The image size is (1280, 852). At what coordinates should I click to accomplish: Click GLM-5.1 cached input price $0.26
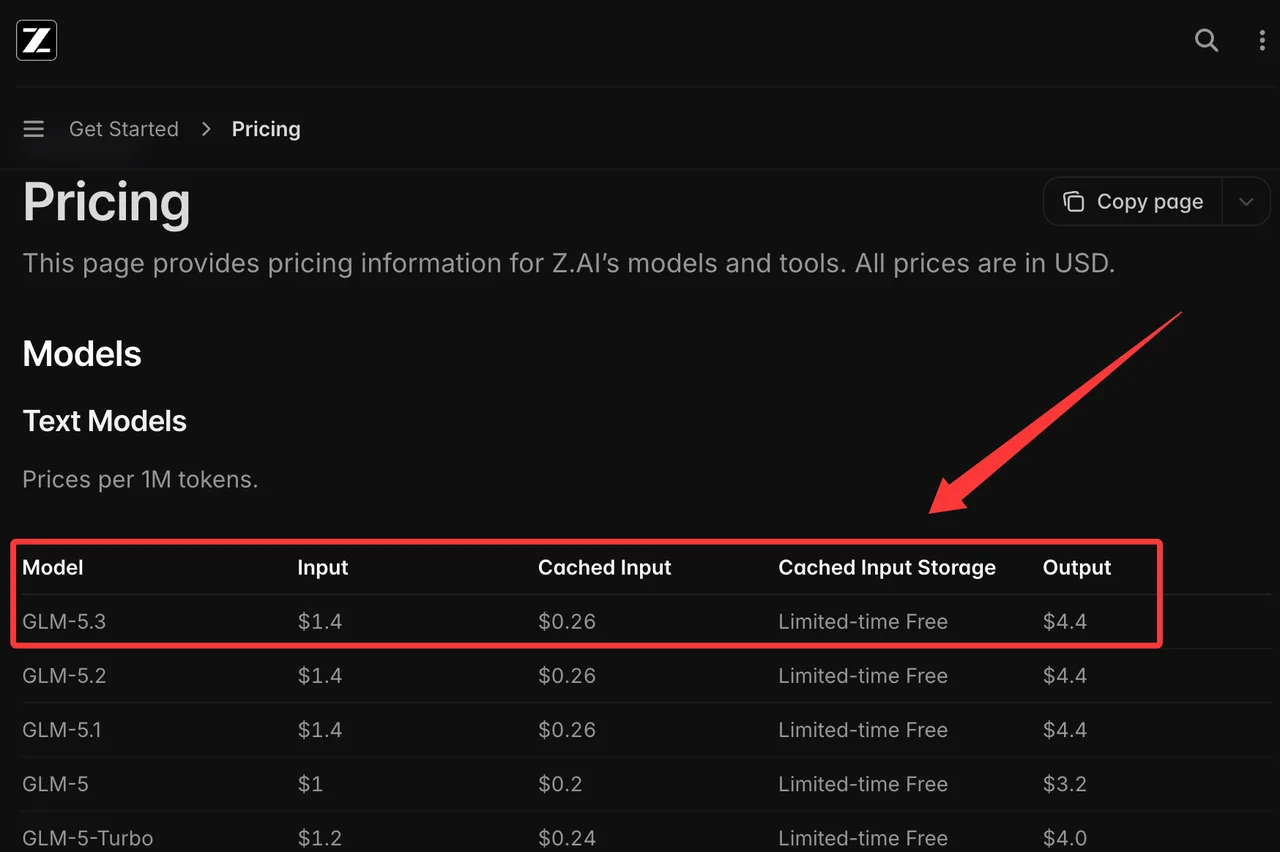coord(567,730)
